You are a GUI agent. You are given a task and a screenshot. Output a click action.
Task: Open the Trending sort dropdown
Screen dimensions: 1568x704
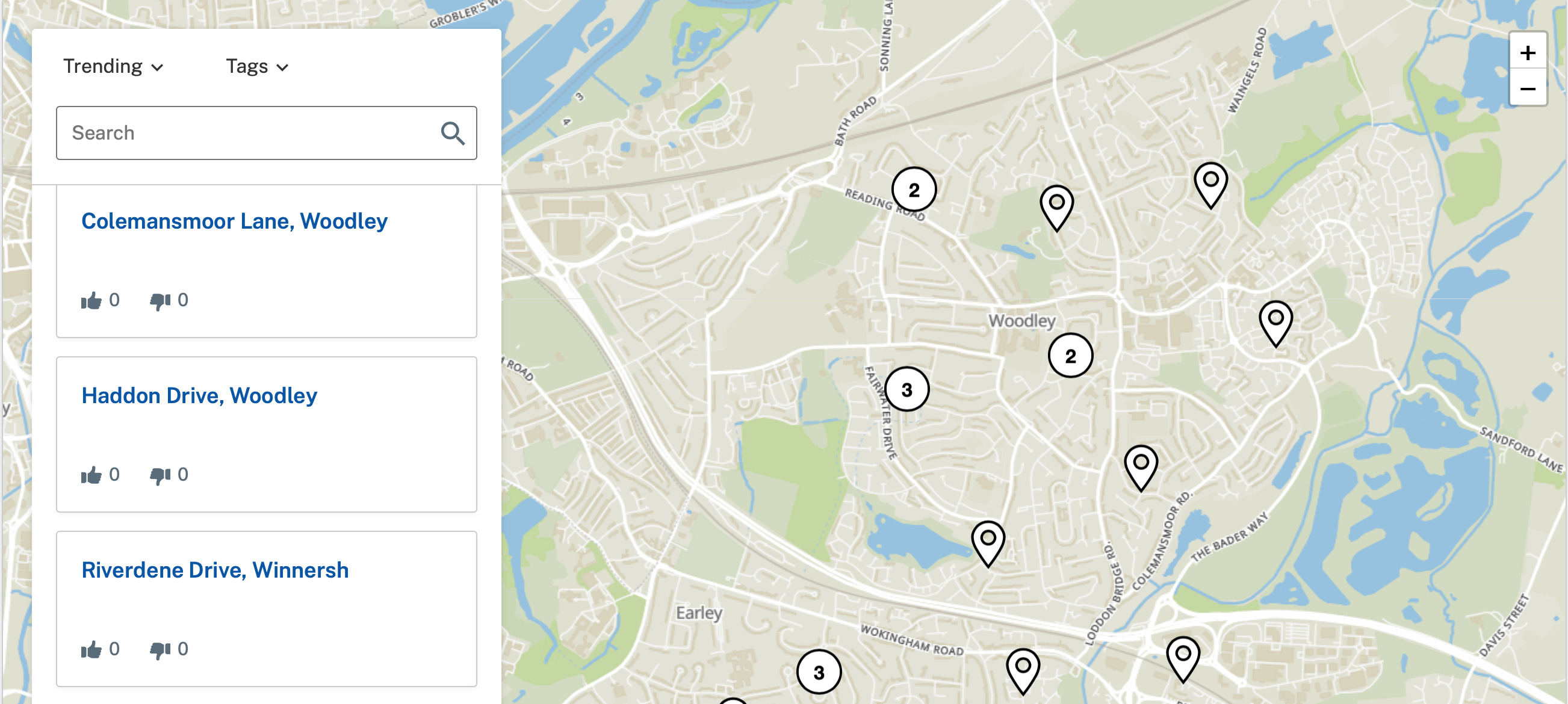tap(113, 66)
